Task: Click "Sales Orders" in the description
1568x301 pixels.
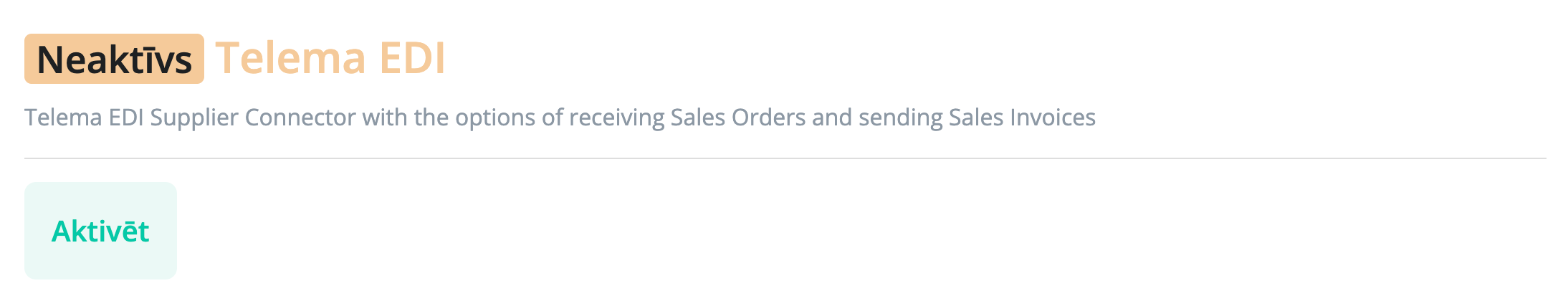Action: (738, 118)
